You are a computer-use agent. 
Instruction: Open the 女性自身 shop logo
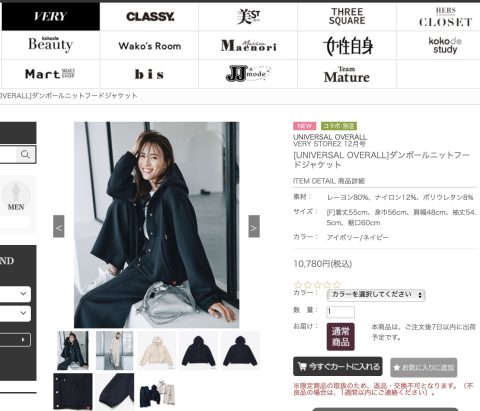(x=348, y=46)
